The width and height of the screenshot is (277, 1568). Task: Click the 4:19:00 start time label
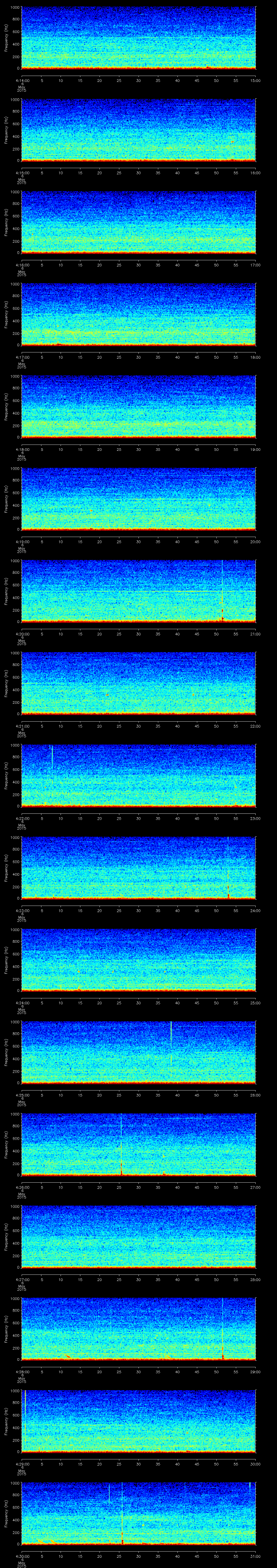[22, 542]
